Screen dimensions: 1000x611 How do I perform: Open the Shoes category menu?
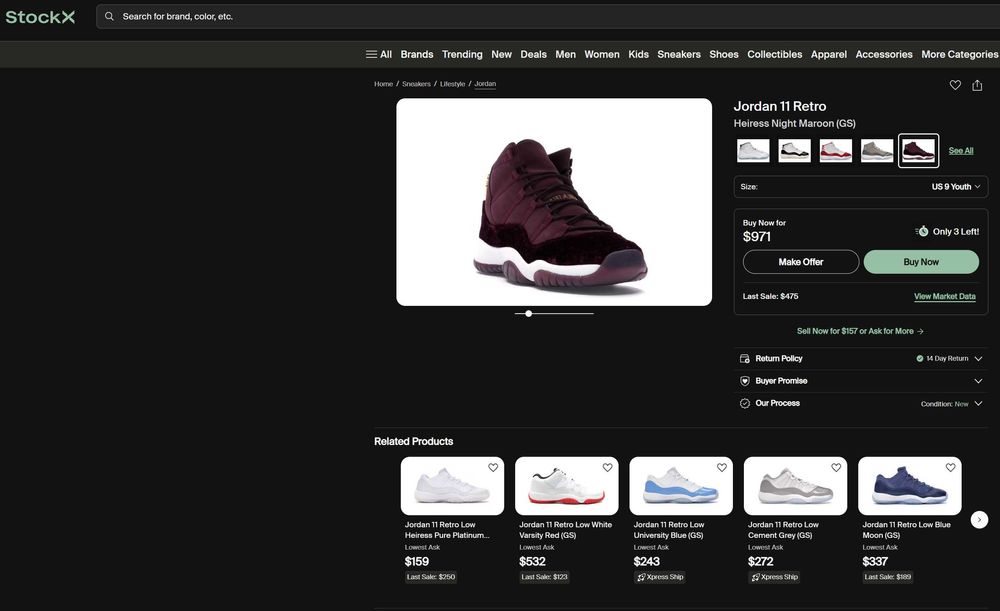click(x=724, y=54)
